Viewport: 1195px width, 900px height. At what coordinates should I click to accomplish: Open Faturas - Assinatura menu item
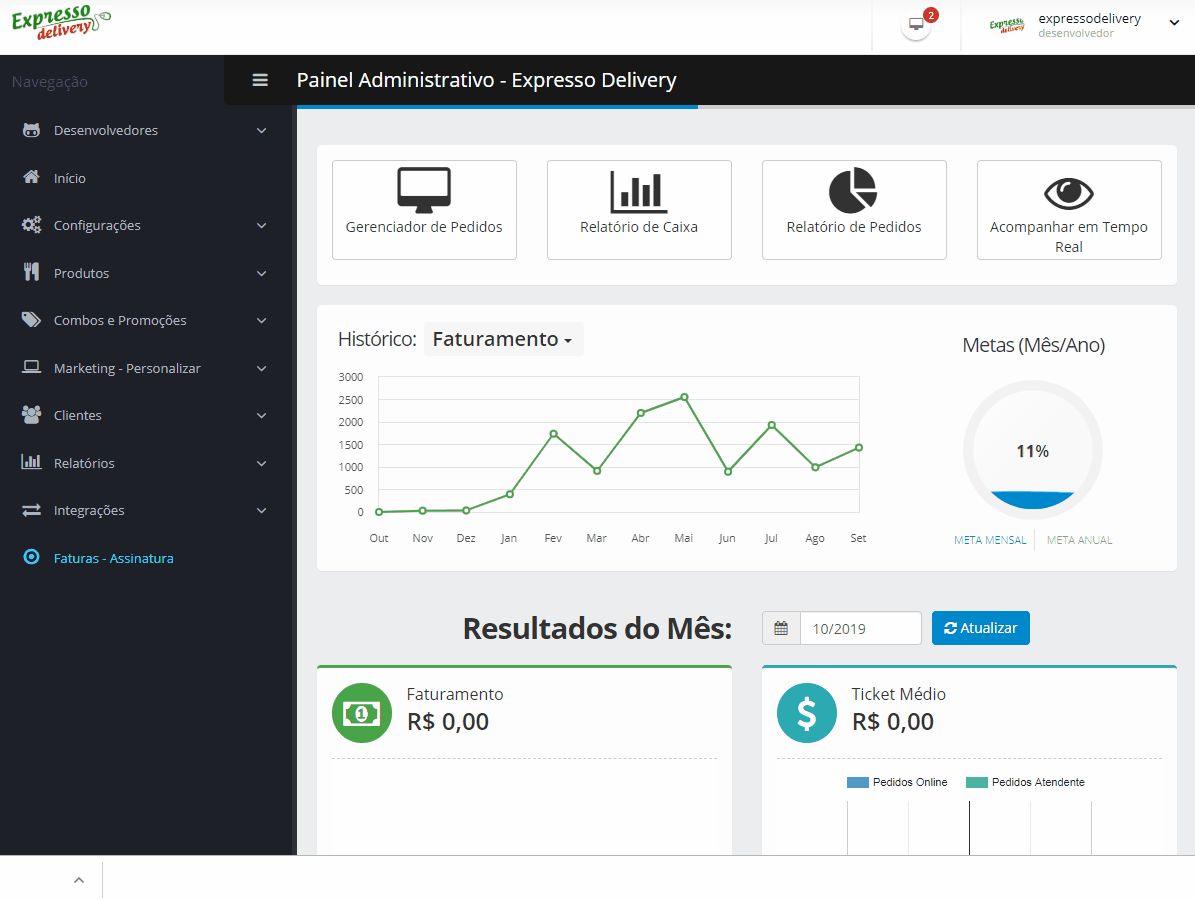point(114,559)
